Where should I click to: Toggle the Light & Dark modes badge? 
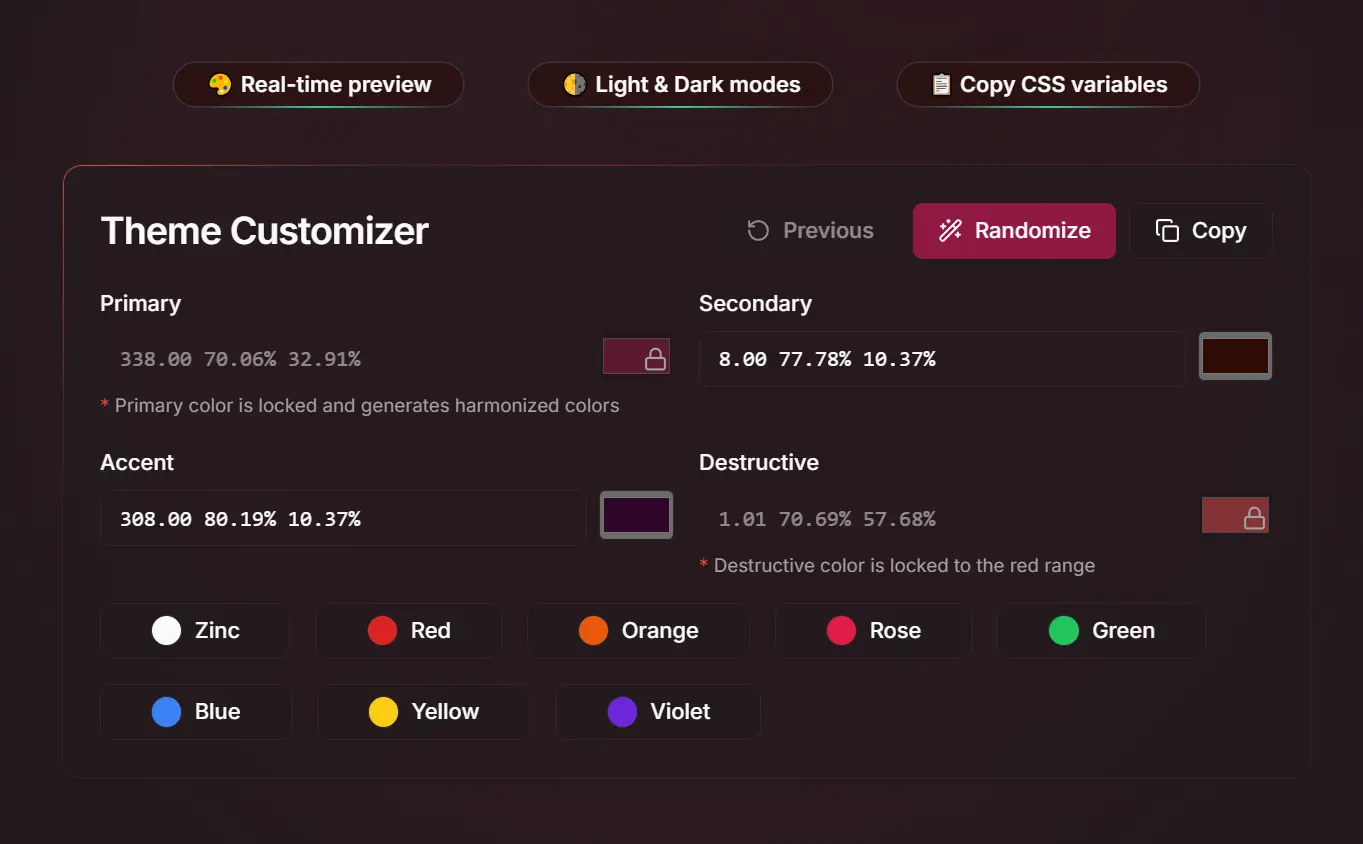click(x=680, y=84)
